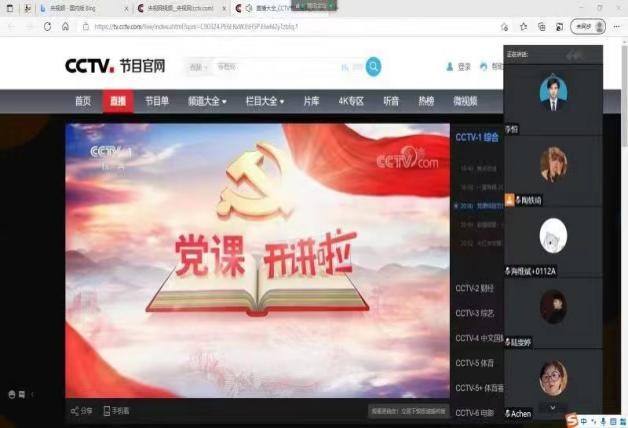Open the 节目单 navigation item

(x=156, y=101)
